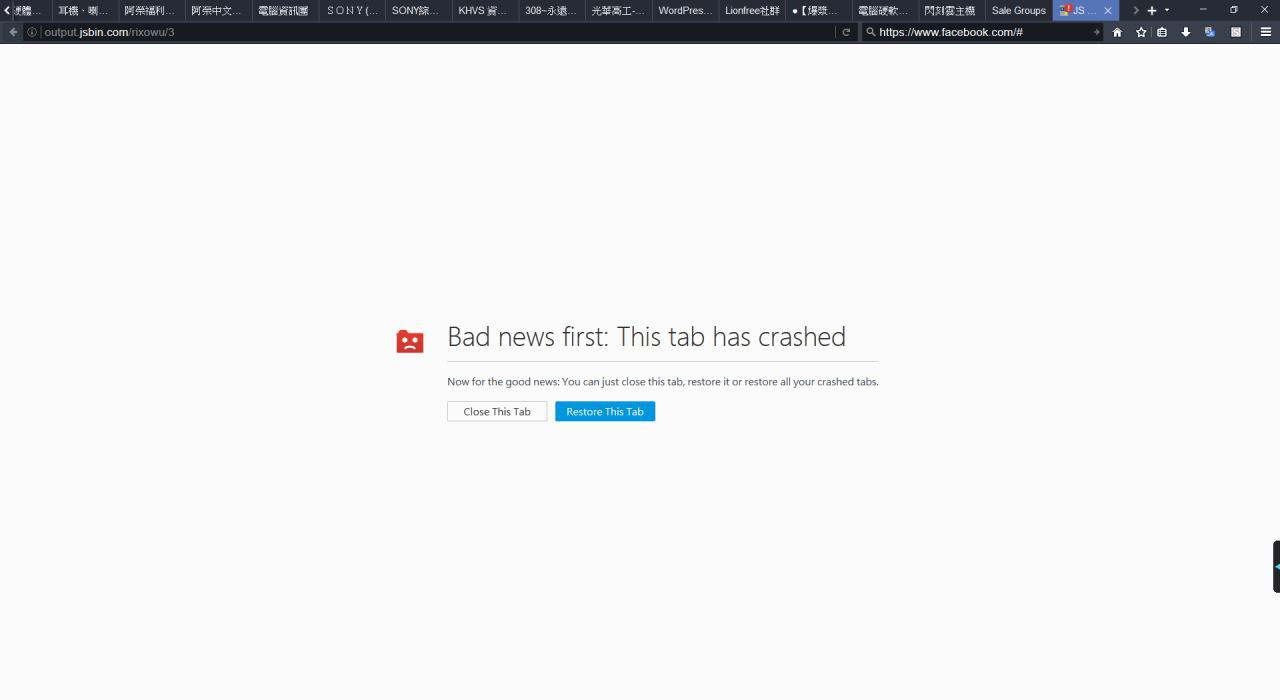Expand the side panel handle on right edge
Image resolution: width=1280 pixels, height=700 pixels.
pyautogui.click(x=1276, y=566)
